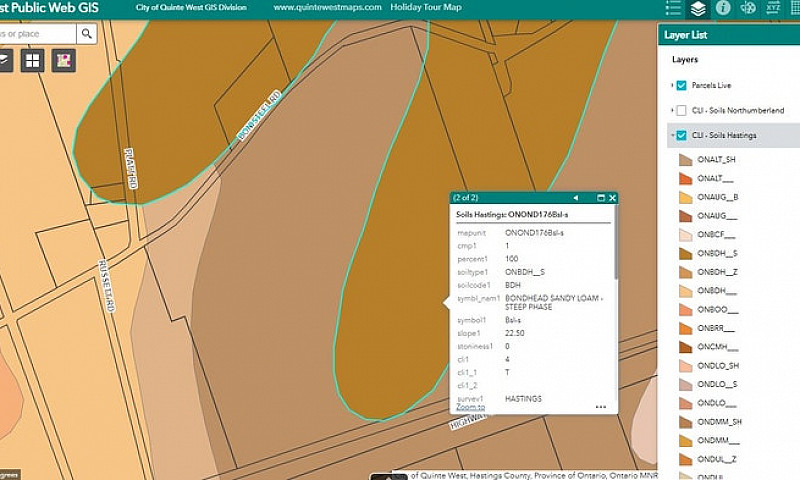Screen dimensions: 800x480
Task: Click City of Quinte West GIS Division link
Action: pyautogui.click(x=191, y=7)
